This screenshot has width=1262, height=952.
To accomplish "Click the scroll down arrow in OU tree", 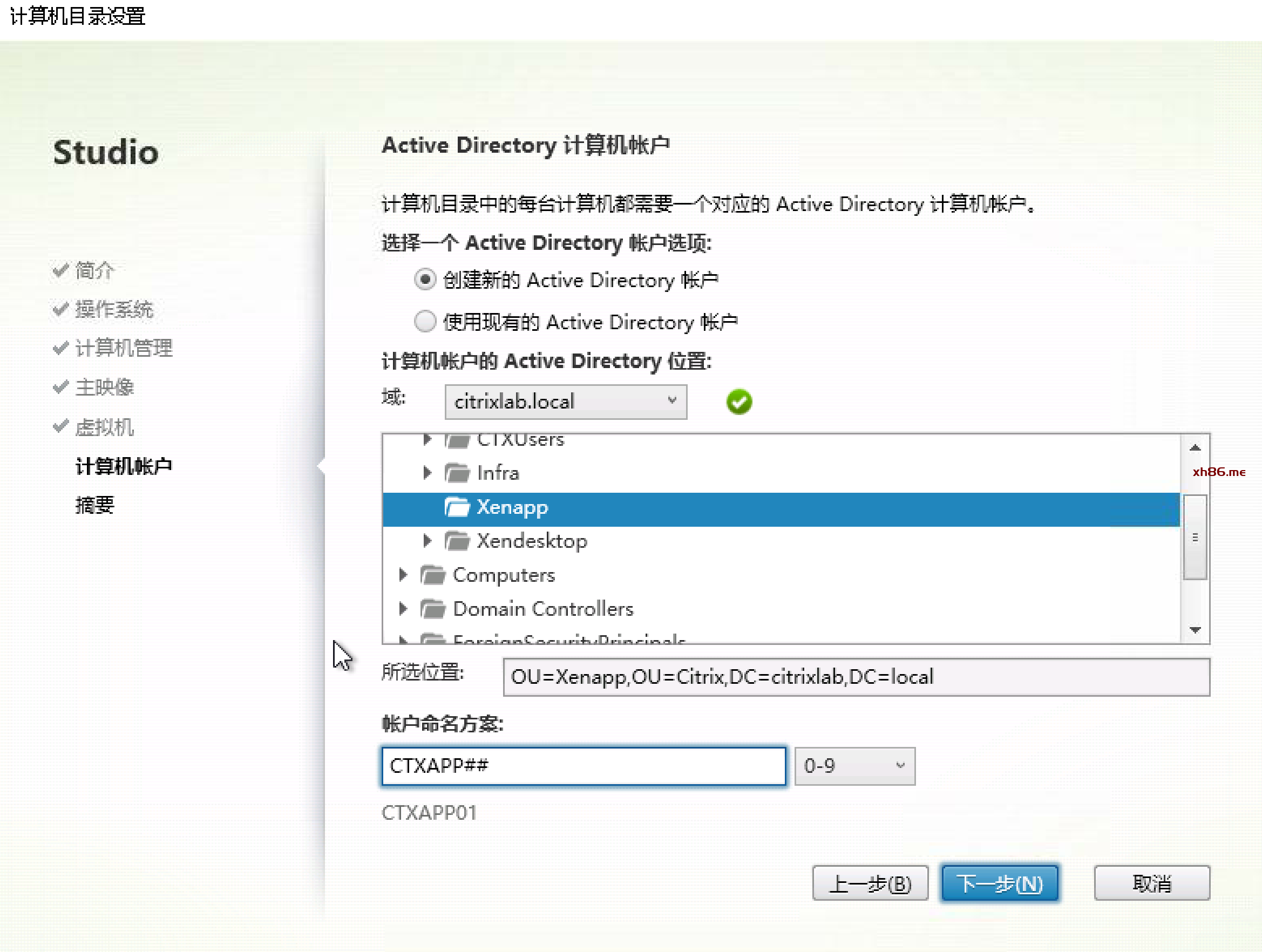I will click(x=1195, y=630).
